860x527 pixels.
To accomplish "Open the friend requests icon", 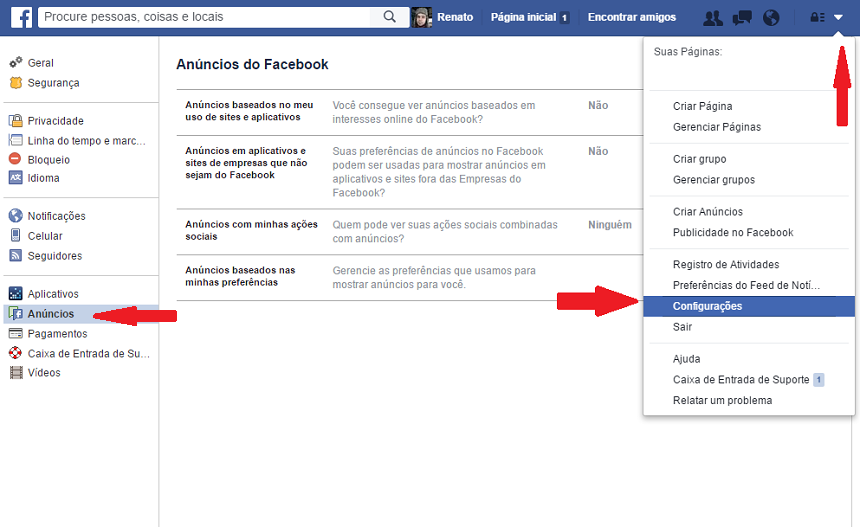I will point(712,18).
